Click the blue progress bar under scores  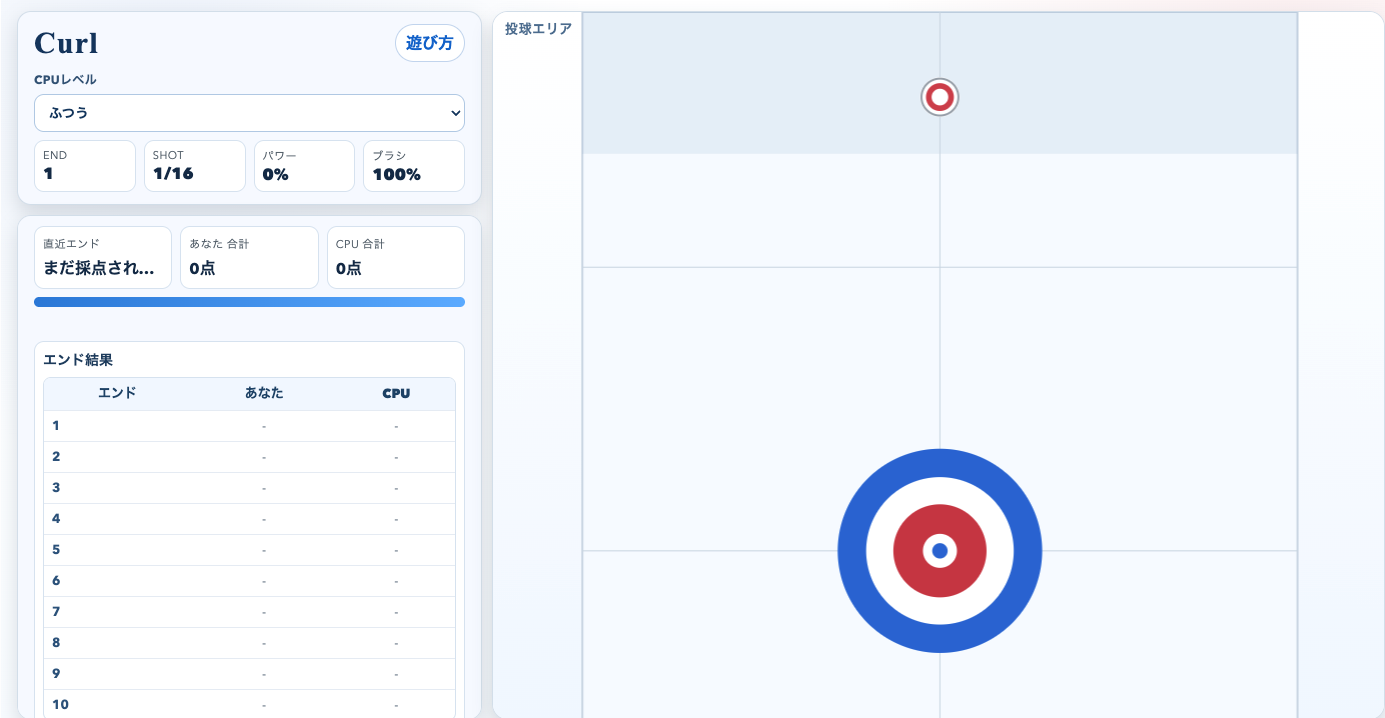coord(249,302)
